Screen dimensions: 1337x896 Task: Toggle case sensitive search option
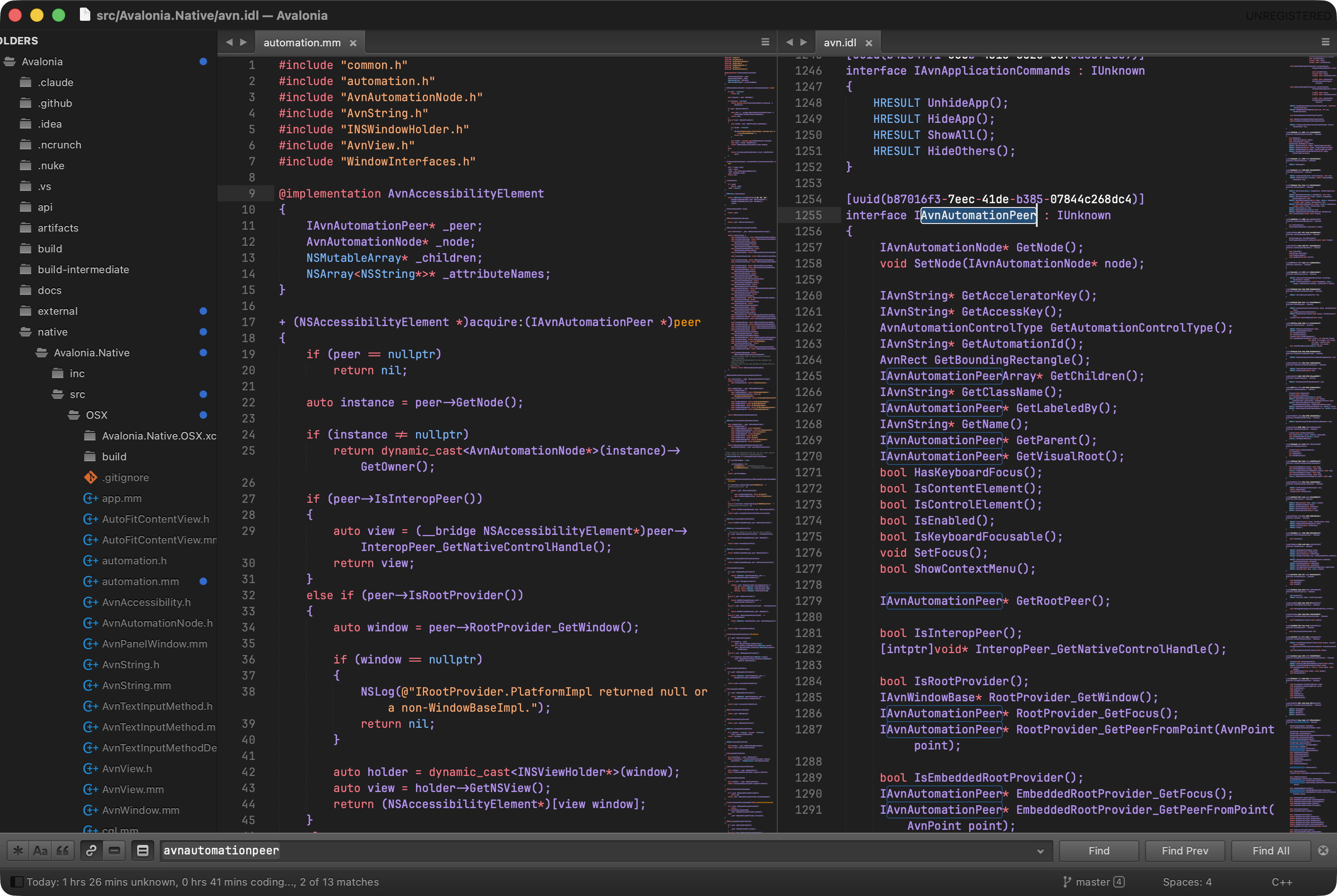coord(40,850)
